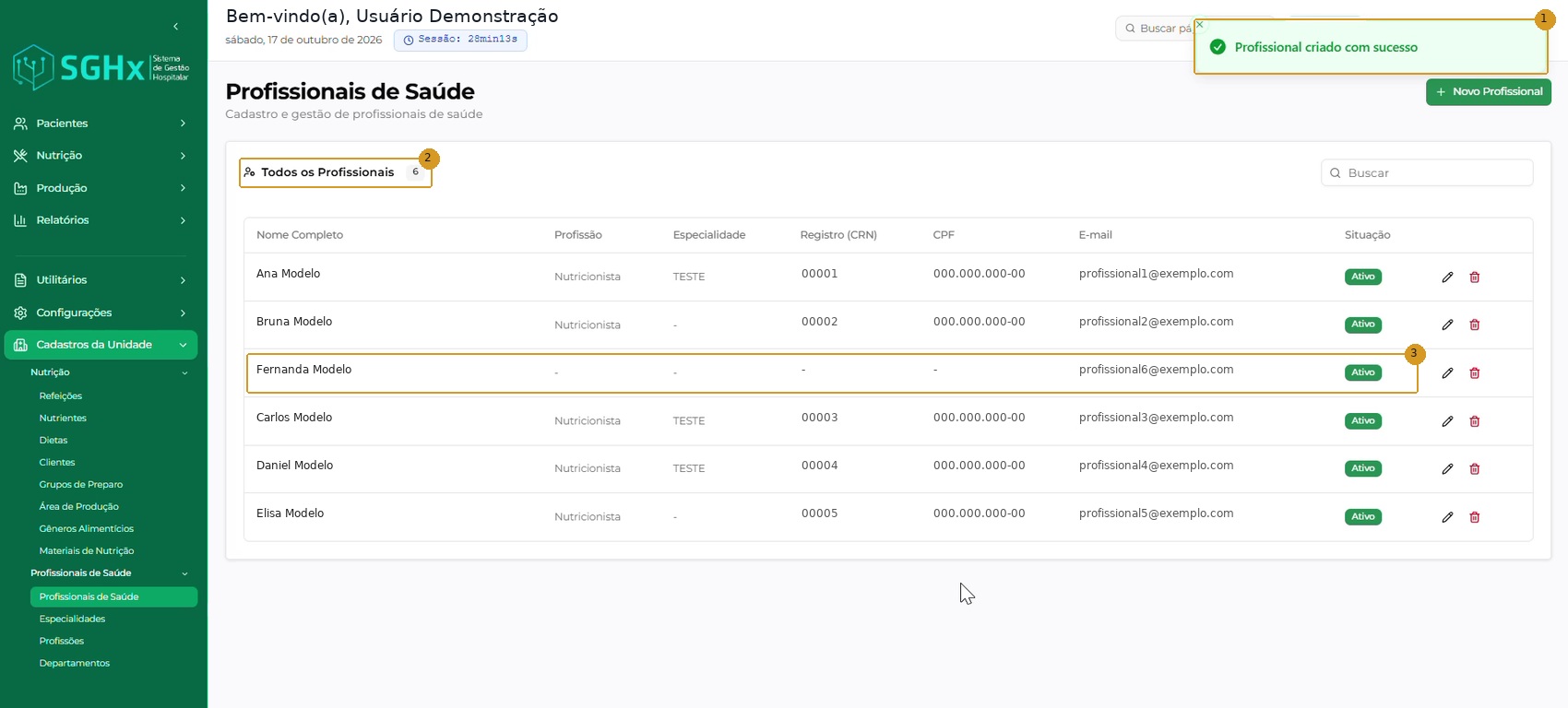The image size is (1568, 708).
Task: Collapse the Cadastros da Unidade chevron
Action: coord(183,345)
